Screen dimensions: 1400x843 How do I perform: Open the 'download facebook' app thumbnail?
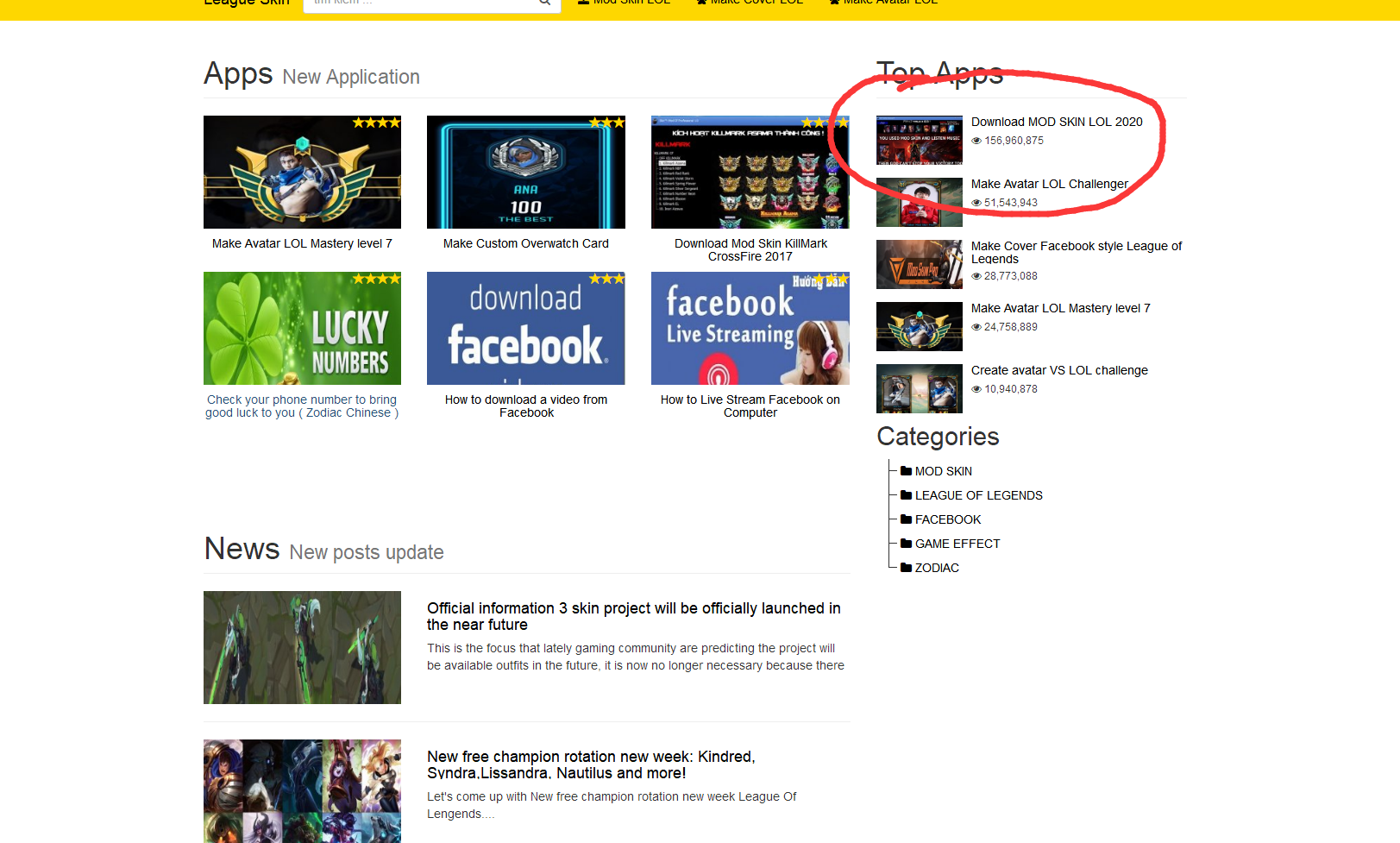(x=526, y=328)
